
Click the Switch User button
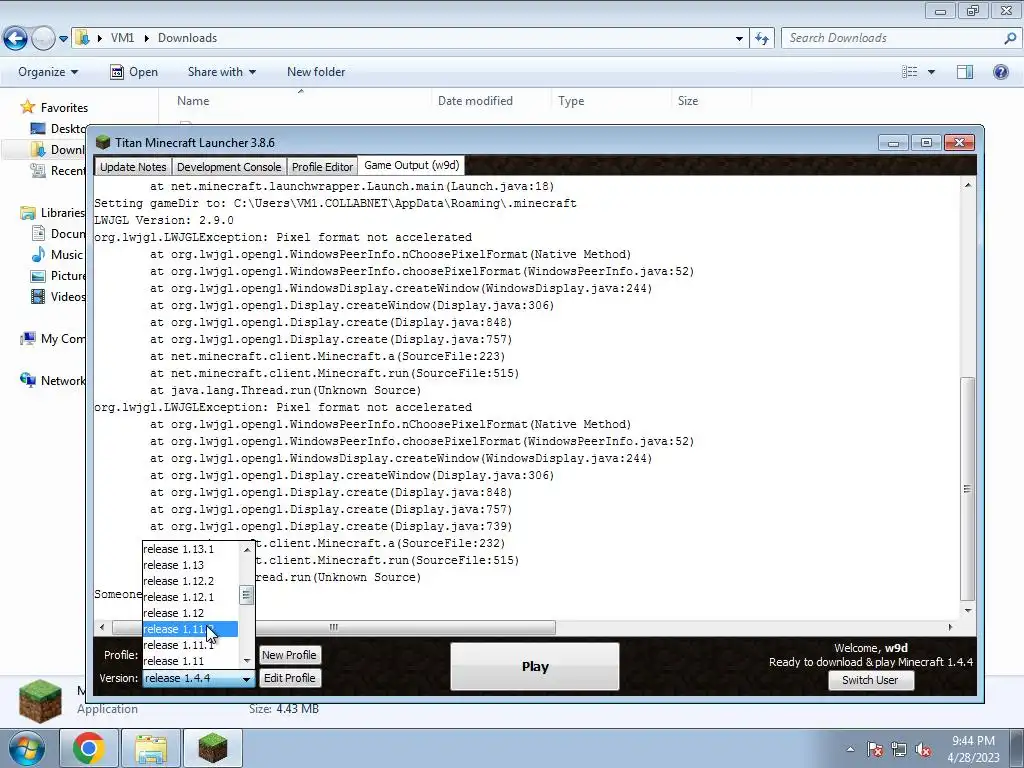[870, 680]
